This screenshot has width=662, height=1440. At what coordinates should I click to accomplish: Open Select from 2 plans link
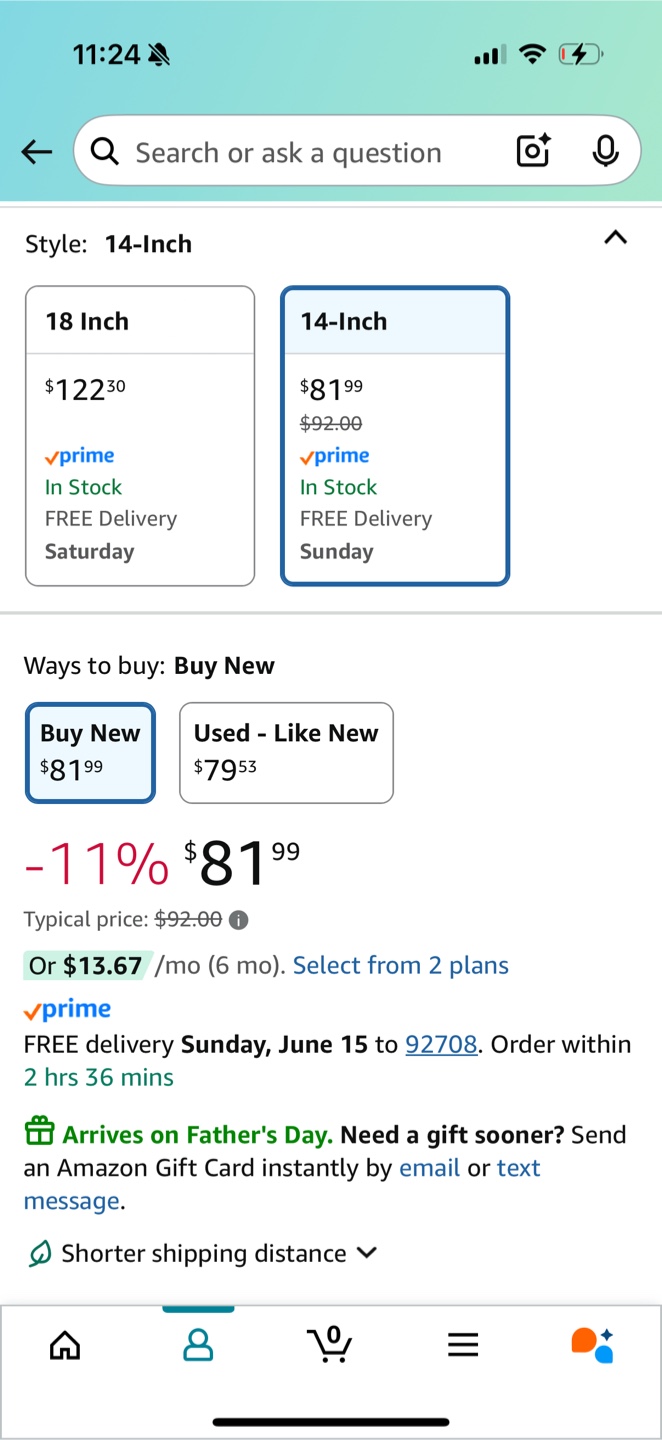(400, 965)
